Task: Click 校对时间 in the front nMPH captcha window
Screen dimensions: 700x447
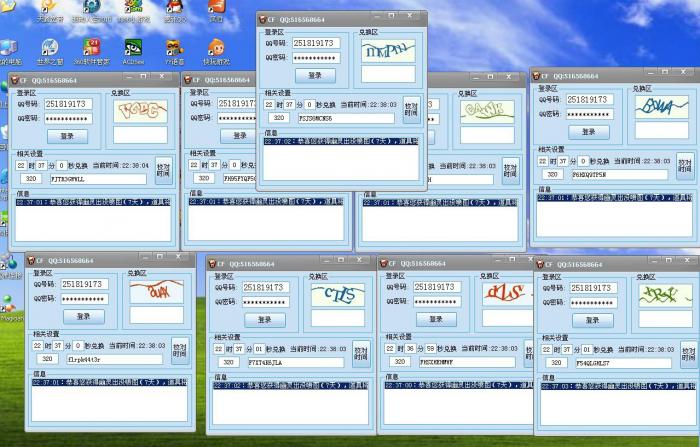Action: tap(411, 110)
